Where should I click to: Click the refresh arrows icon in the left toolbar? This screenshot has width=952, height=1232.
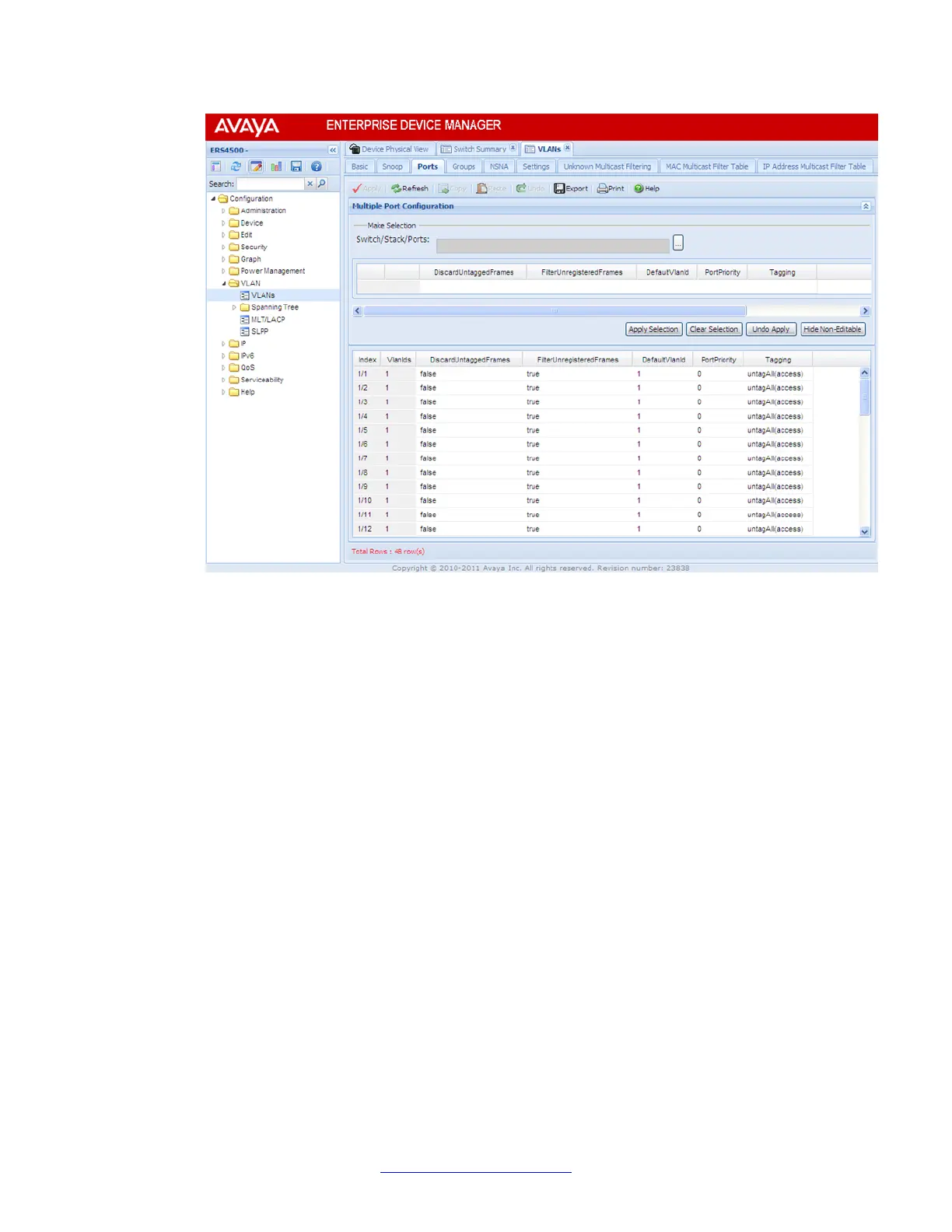(236, 166)
